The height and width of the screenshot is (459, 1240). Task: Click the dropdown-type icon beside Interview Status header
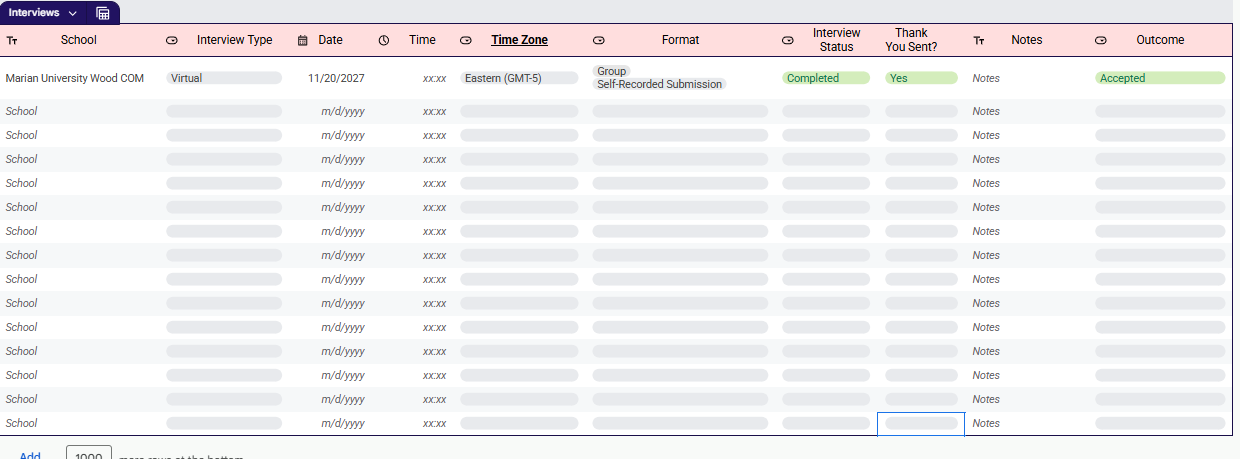[787, 41]
